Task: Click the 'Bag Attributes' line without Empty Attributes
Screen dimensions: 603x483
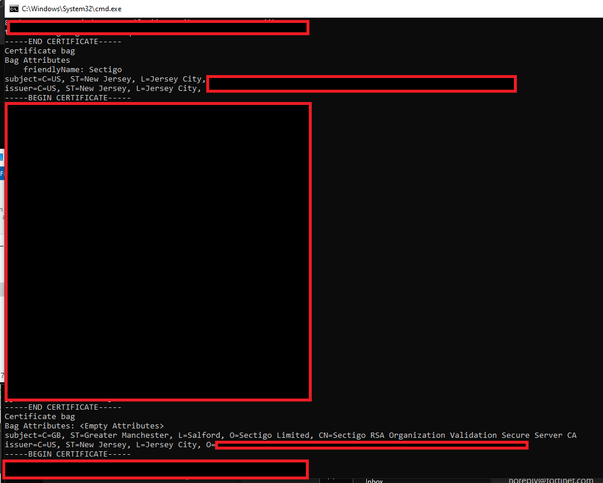Action: click(37, 60)
